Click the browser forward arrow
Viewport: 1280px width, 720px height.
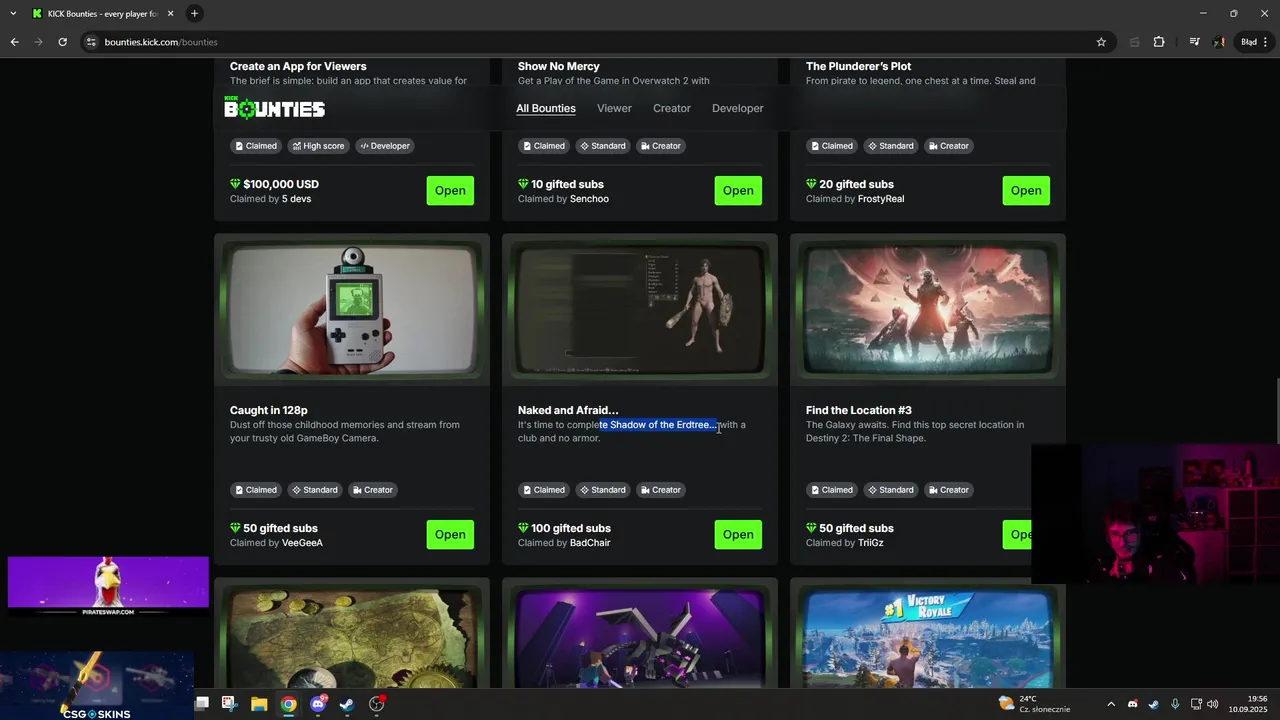click(x=38, y=42)
